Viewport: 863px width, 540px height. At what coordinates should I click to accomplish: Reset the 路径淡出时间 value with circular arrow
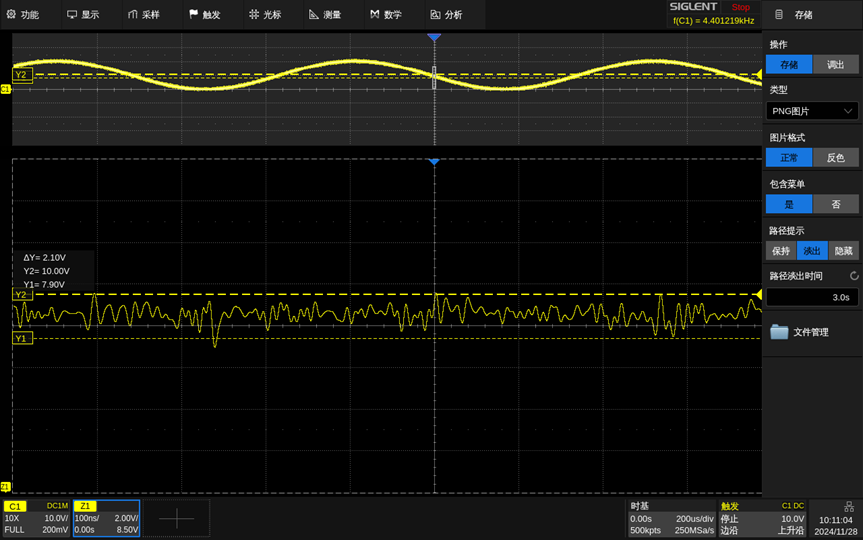click(853, 276)
